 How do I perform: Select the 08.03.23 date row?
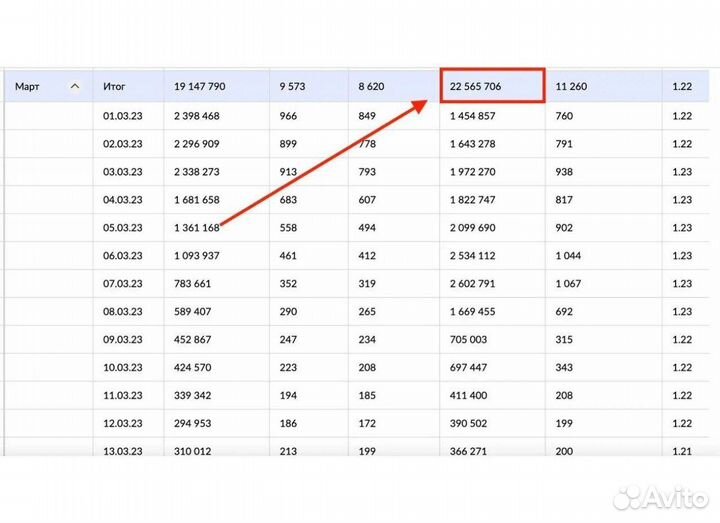tap(123, 312)
